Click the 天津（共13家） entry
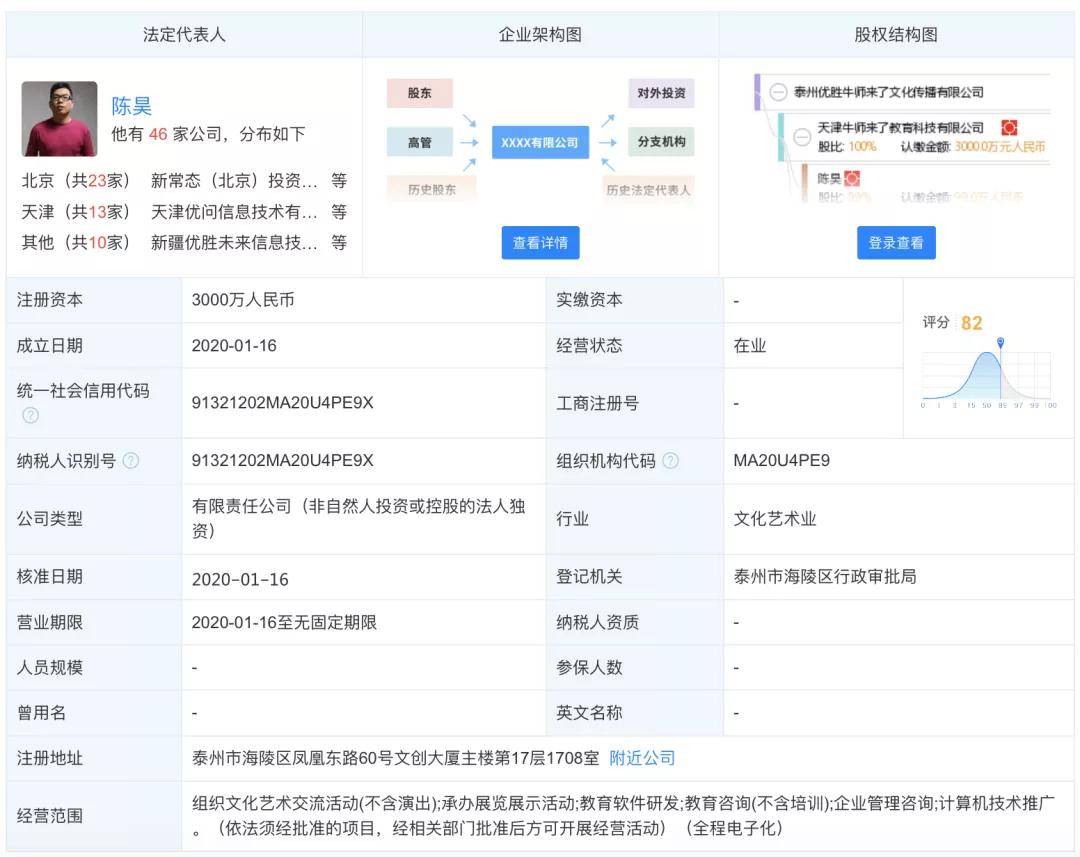 pos(76,211)
